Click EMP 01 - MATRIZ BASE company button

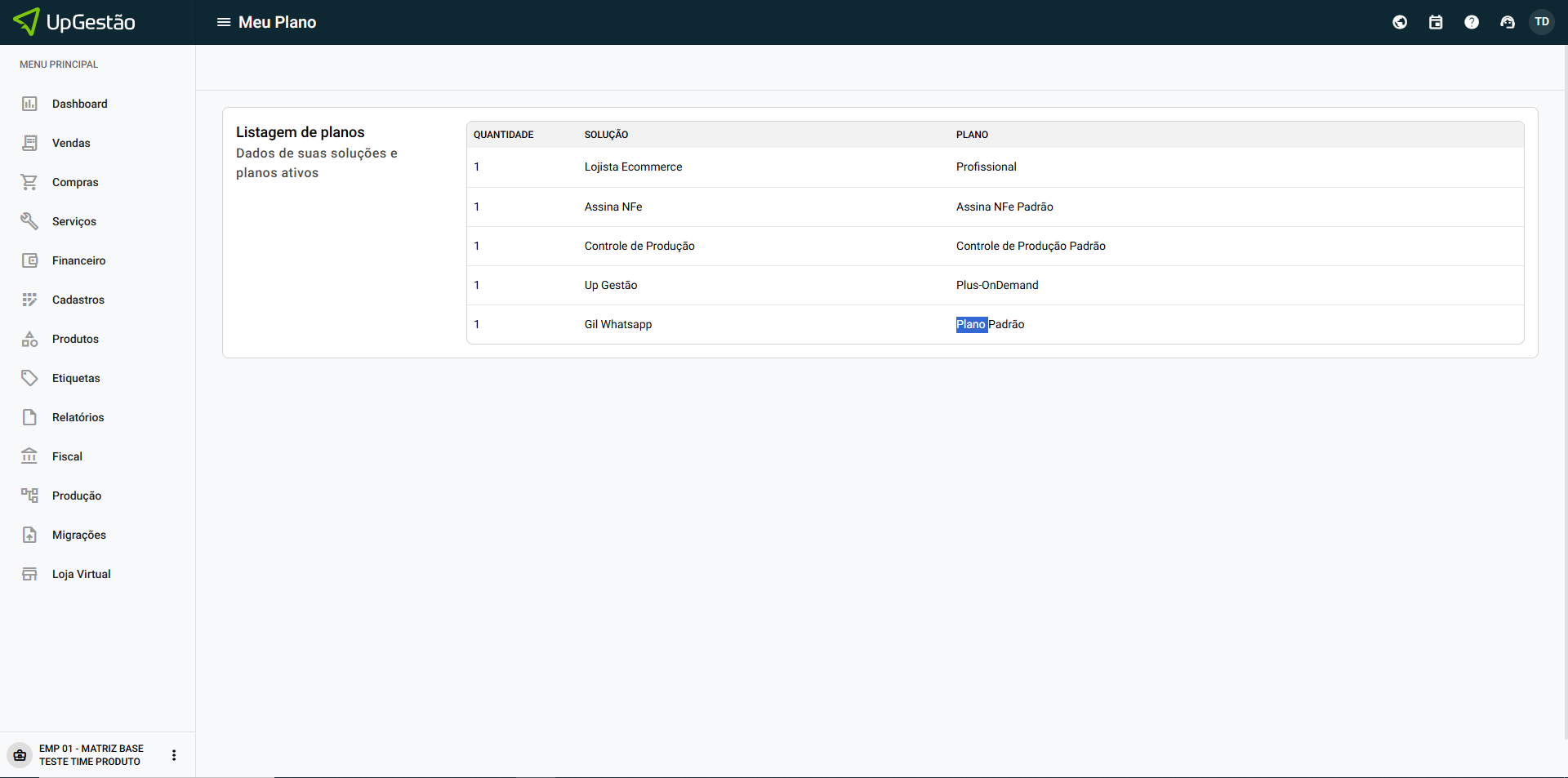90,755
